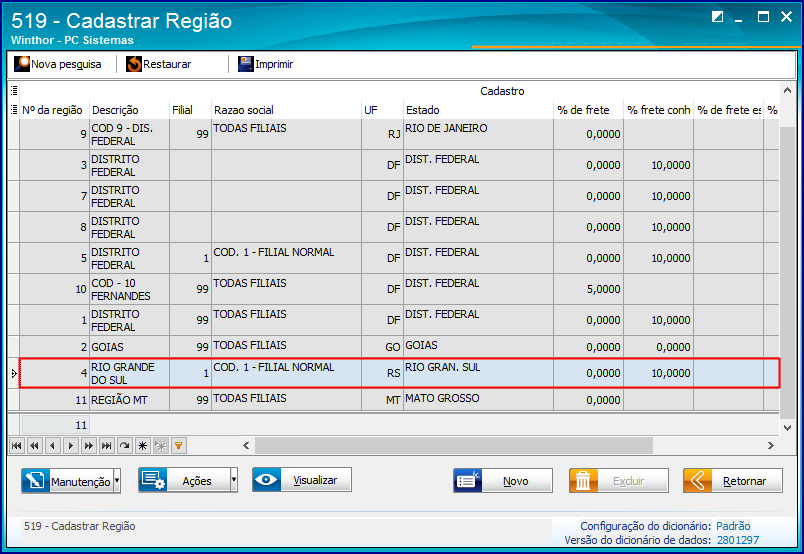Screen dimensions: 804x554
Task: Click the RIO DE JANEIRO estado cell
Action: pyautogui.click(x=478, y=134)
